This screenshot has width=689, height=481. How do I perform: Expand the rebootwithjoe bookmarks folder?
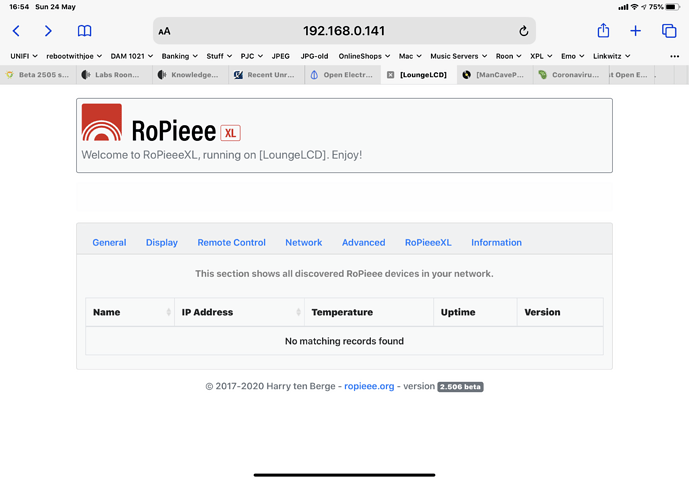point(74,56)
